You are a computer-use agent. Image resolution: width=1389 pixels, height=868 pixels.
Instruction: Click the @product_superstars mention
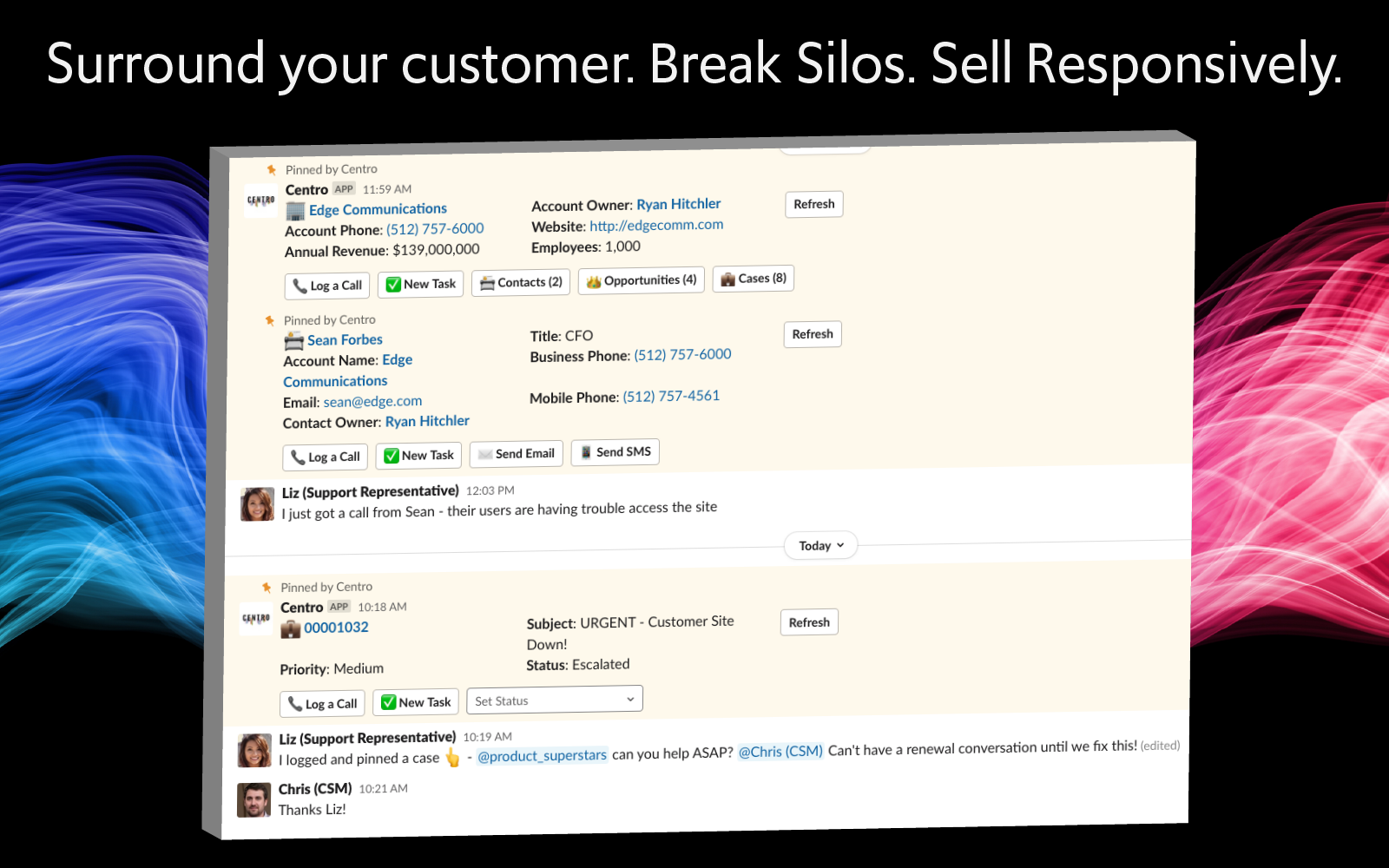click(x=542, y=756)
